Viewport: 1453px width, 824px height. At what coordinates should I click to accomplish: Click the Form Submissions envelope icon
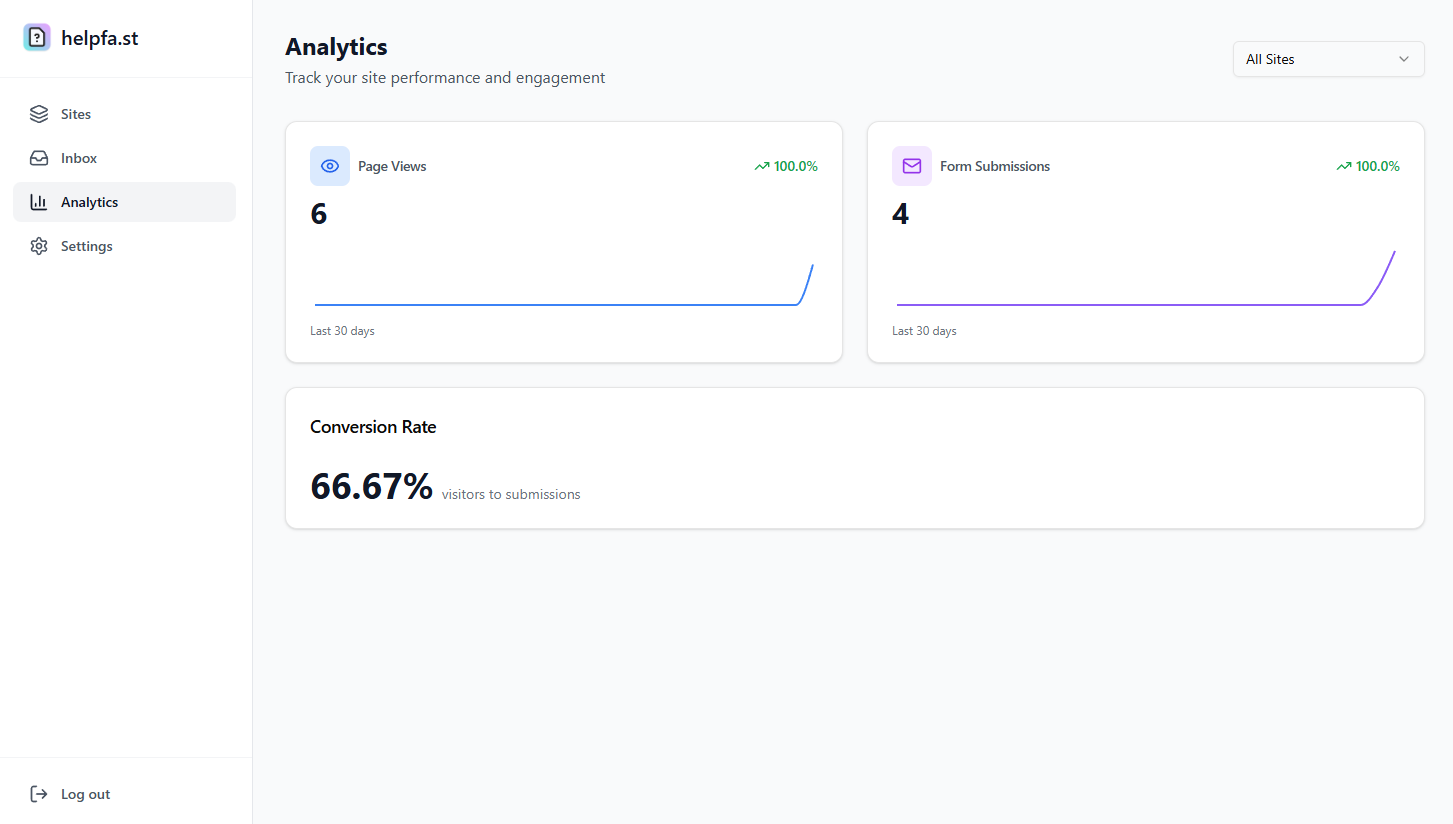point(912,166)
